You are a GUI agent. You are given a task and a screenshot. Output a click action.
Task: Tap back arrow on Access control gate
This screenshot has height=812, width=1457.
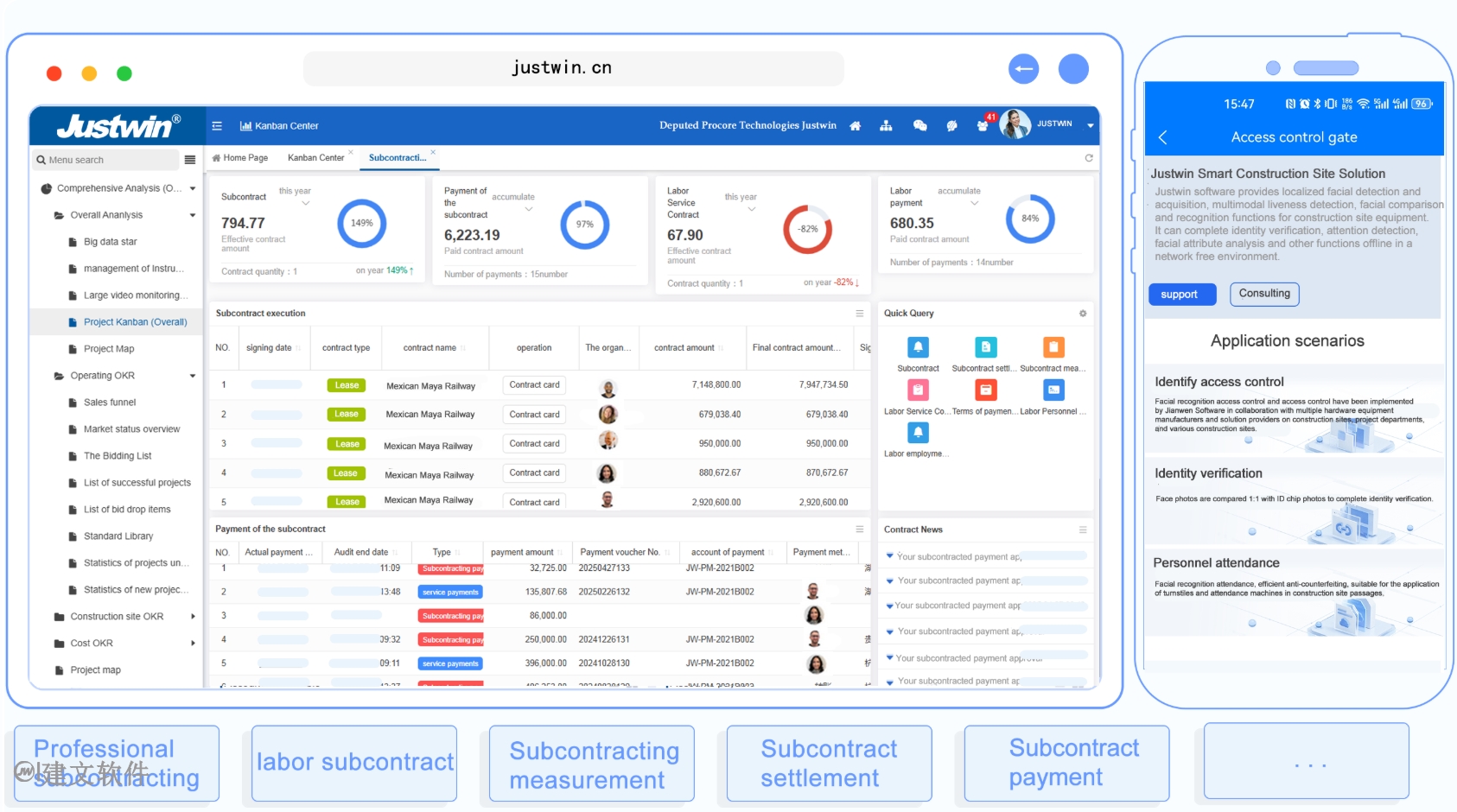[1163, 137]
